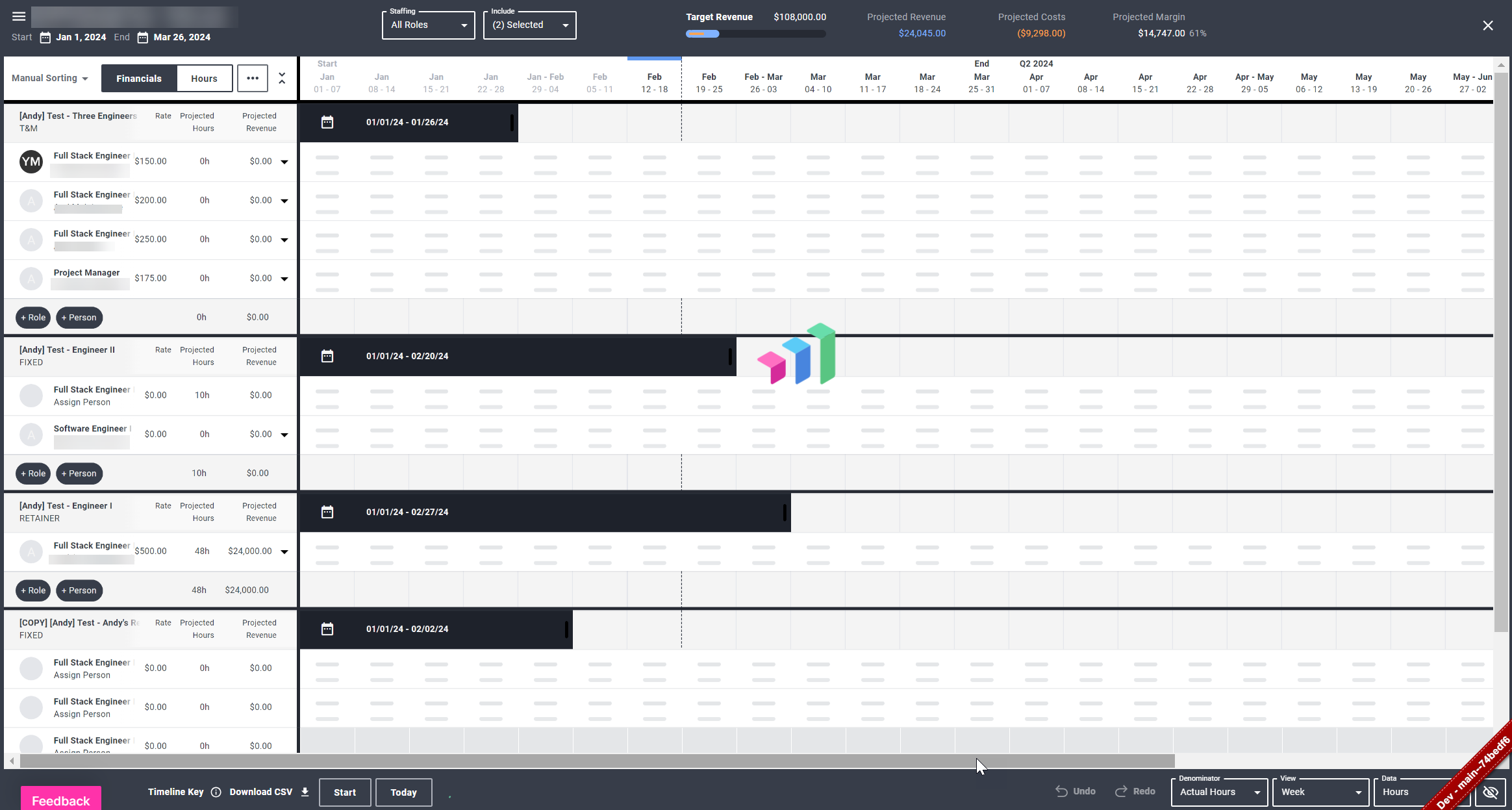This screenshot has height=810, width=1512.
Task: Show Timeline Key info icon
Action: (216, 792)
